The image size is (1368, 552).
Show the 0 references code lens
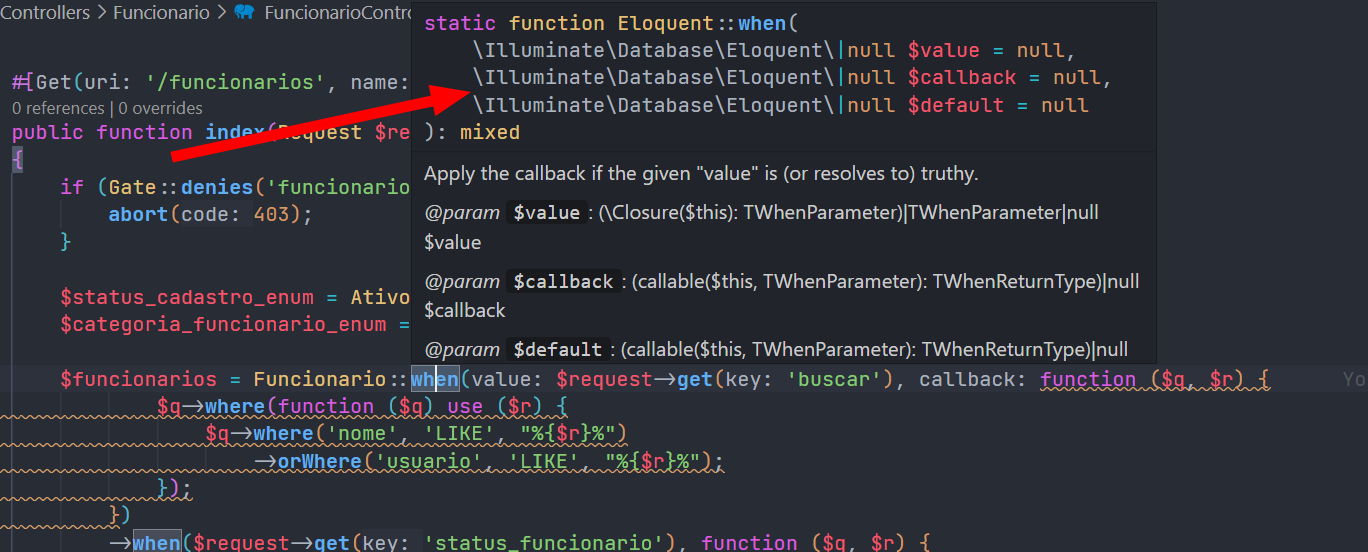tap(58, 108)
